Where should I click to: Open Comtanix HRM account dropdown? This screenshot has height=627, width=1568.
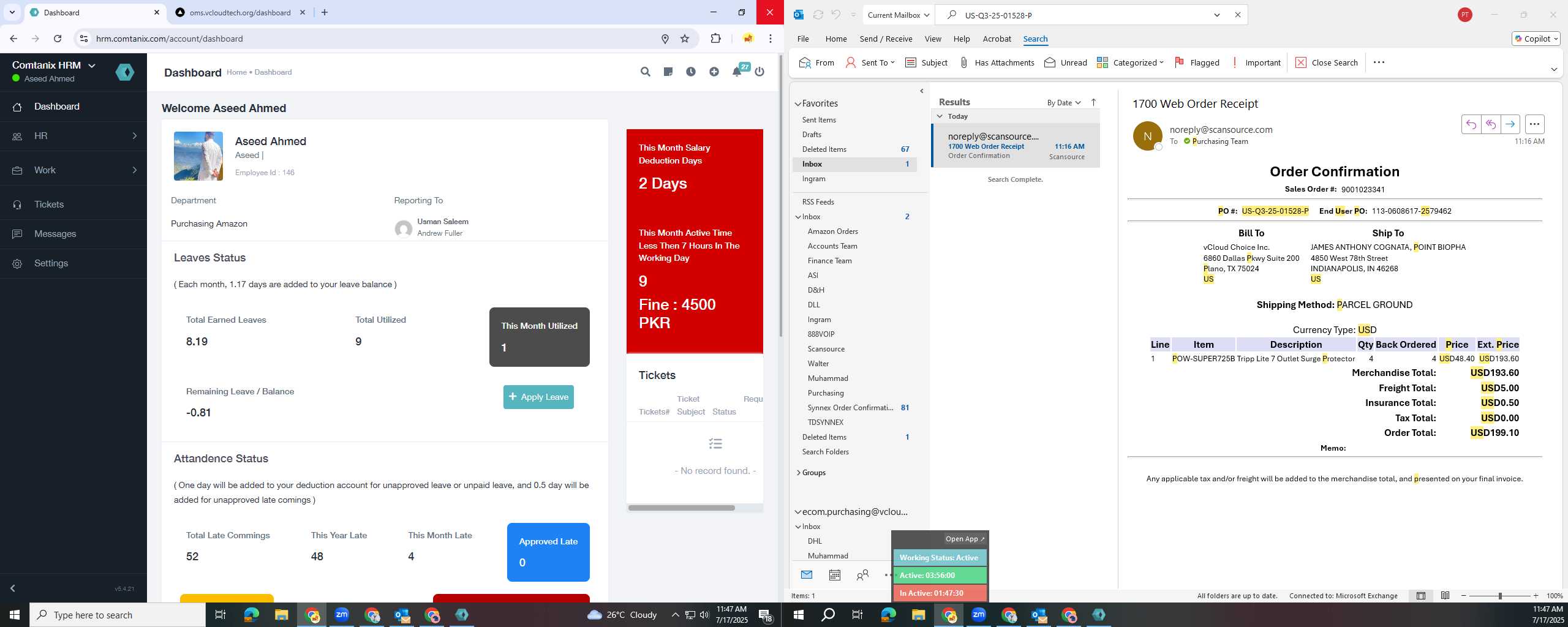[x=54, y=65]
